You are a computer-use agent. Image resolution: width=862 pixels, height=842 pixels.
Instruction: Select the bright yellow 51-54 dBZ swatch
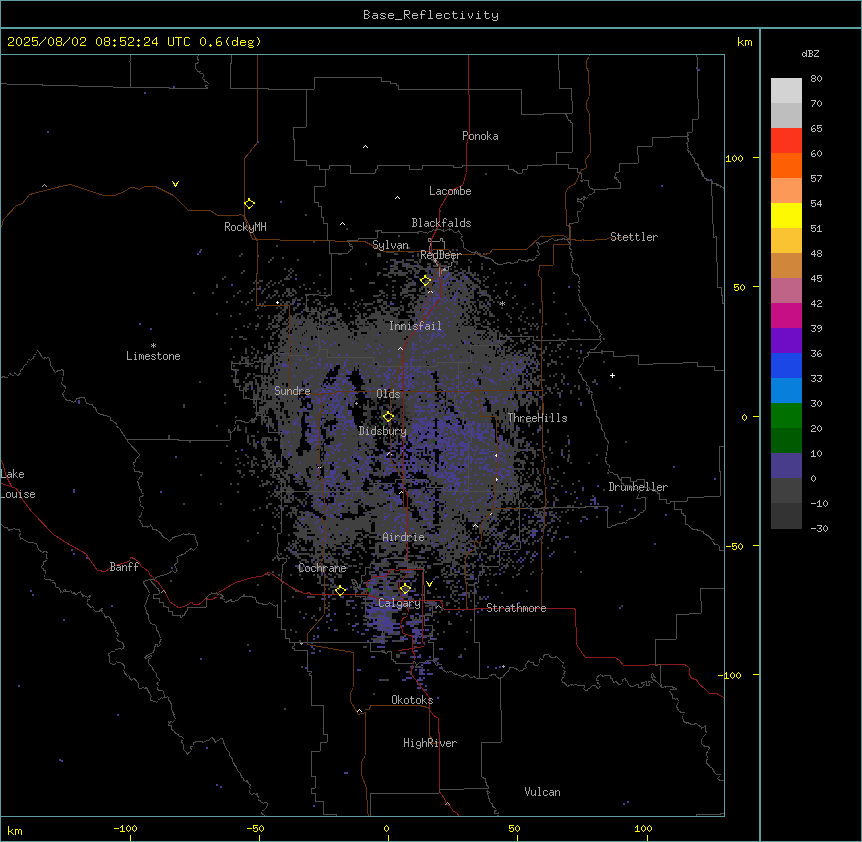pos(786,216)
